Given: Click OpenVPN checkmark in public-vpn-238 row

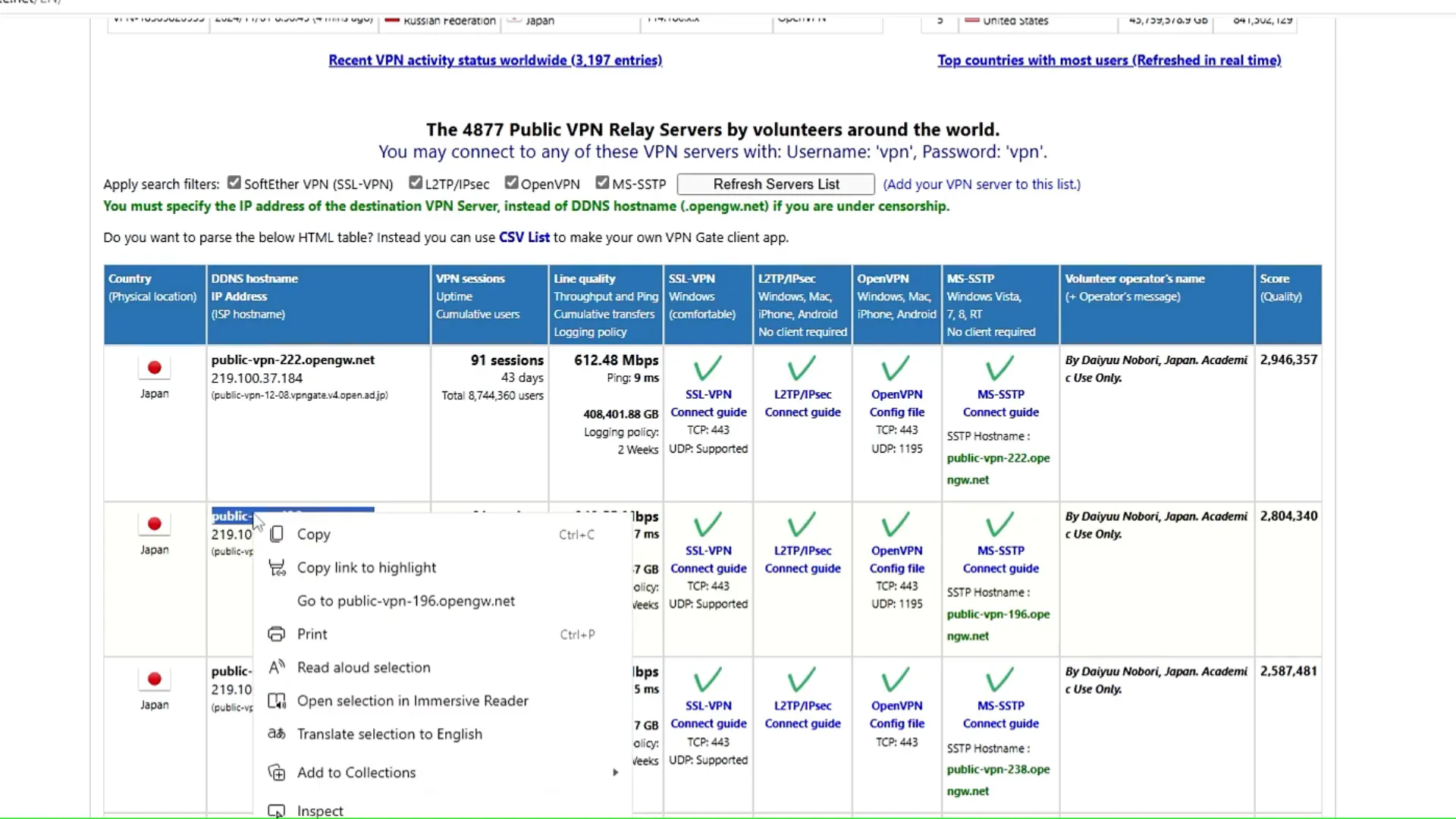Looking at the screenshot, I should click(x=896, y=680).
